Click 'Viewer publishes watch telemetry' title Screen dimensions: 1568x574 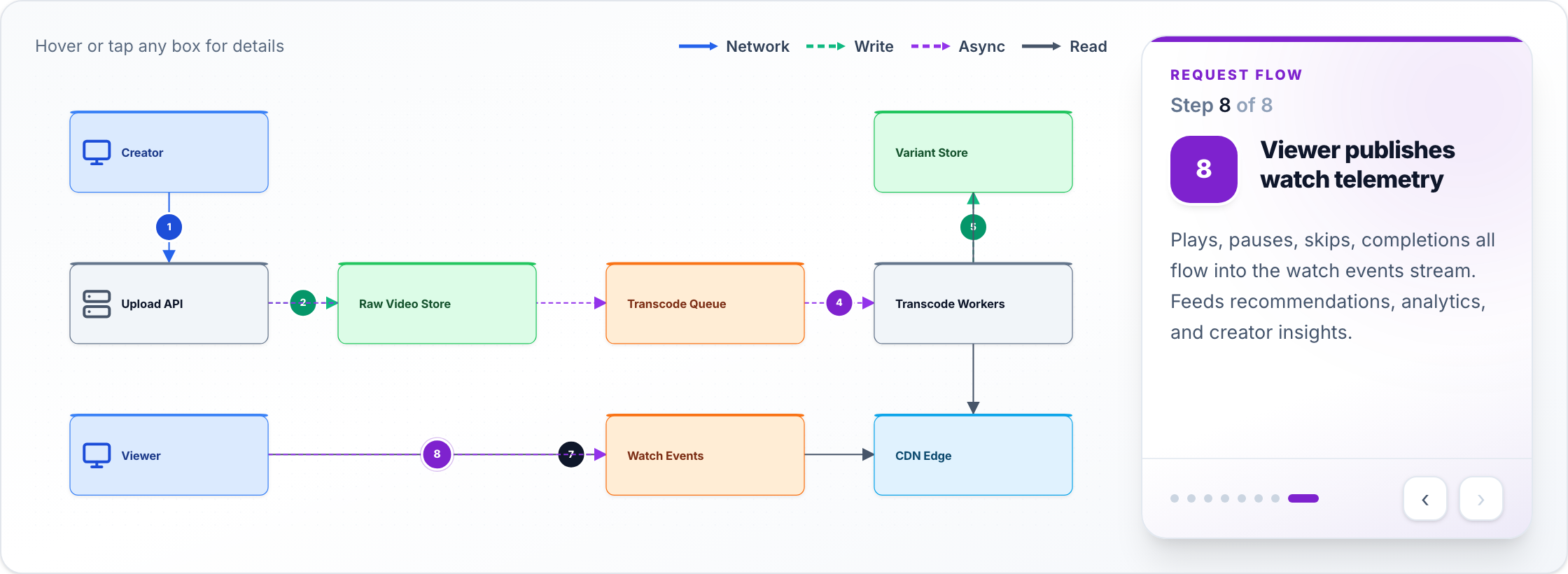click(x=1357, y=164)
